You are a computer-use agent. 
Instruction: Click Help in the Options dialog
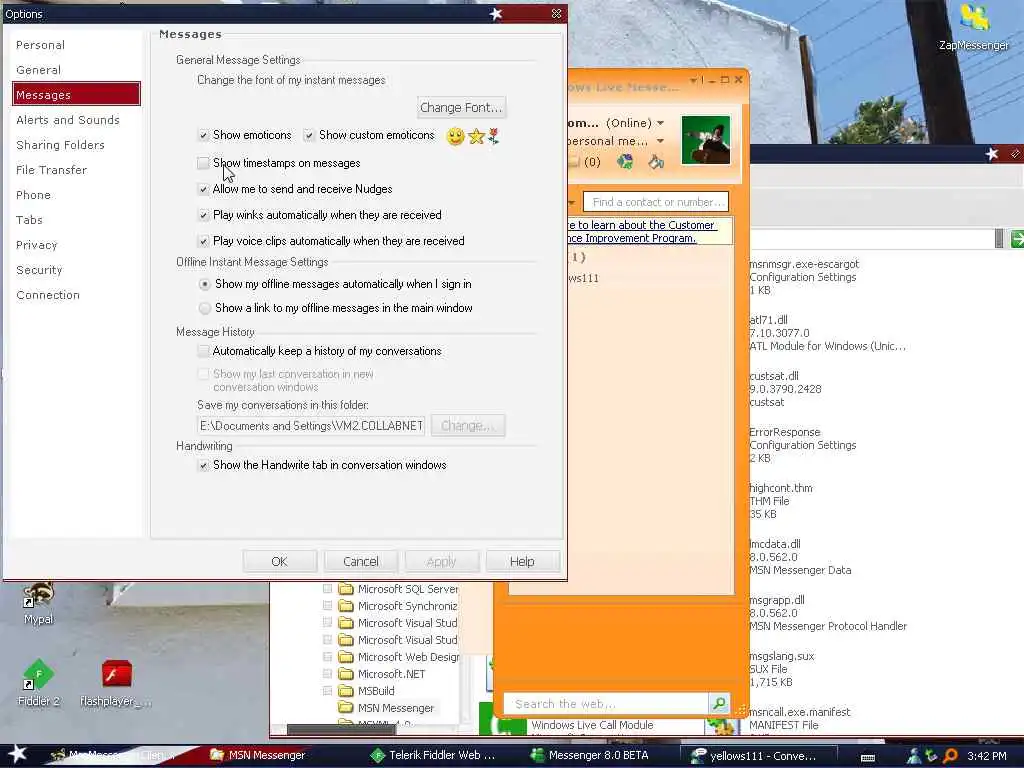(x=522, y=562)
